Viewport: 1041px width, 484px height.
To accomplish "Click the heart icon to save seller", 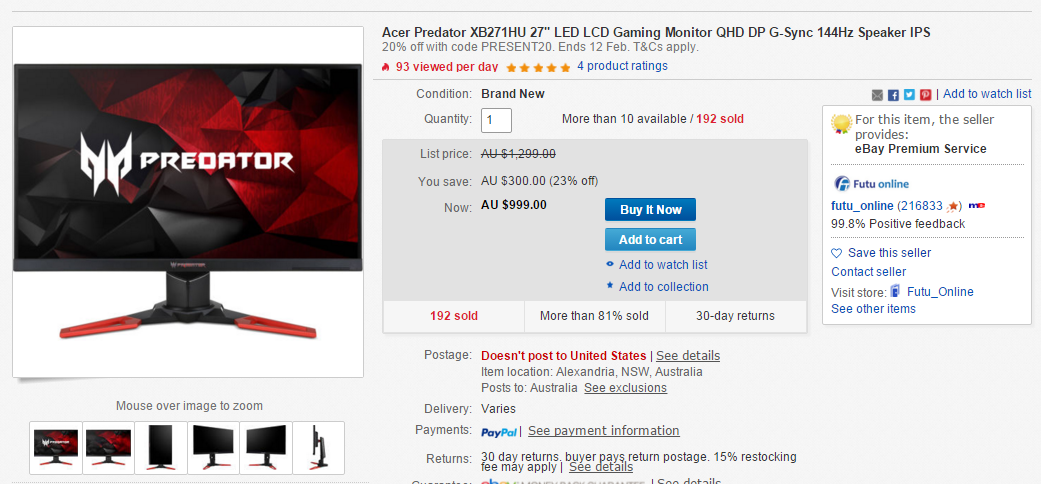I will pos(837,253).
